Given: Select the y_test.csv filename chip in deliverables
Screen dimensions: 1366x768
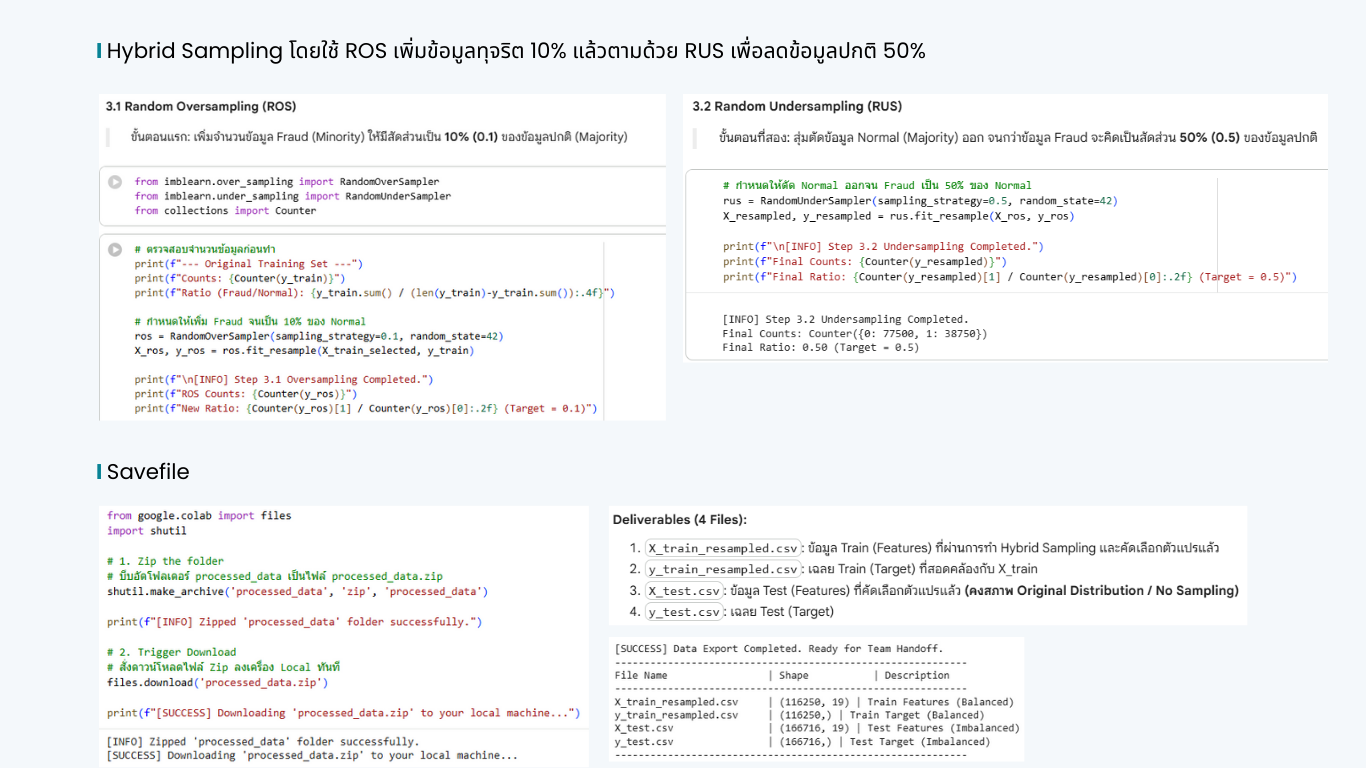Looking at the screenshot, I should pyautogui.click(x=684, y=612).
